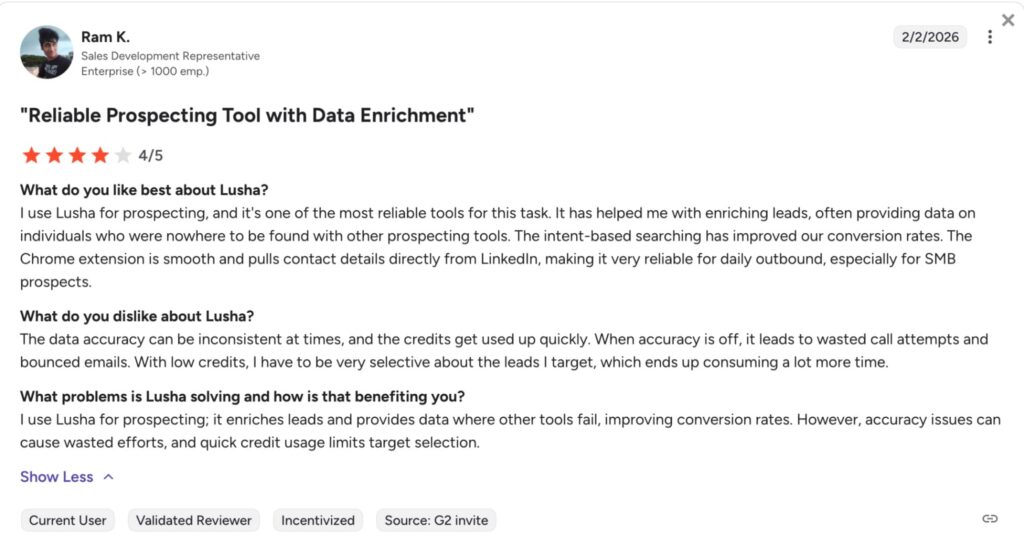Select the Validated Reviewer tag
1024x545 pixels.
(x=194, y=520)
